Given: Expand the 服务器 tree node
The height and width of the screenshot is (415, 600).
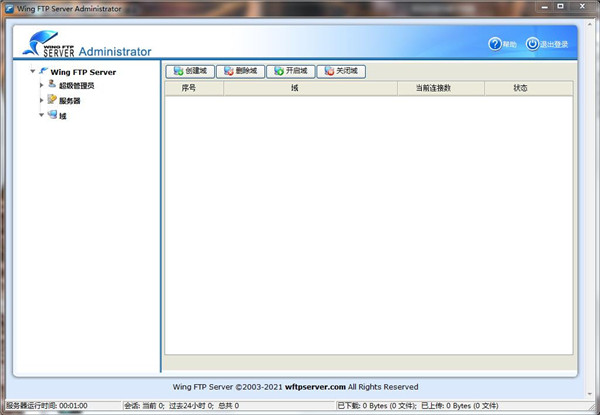Looking at the screenshot, I should coord(41,100).
